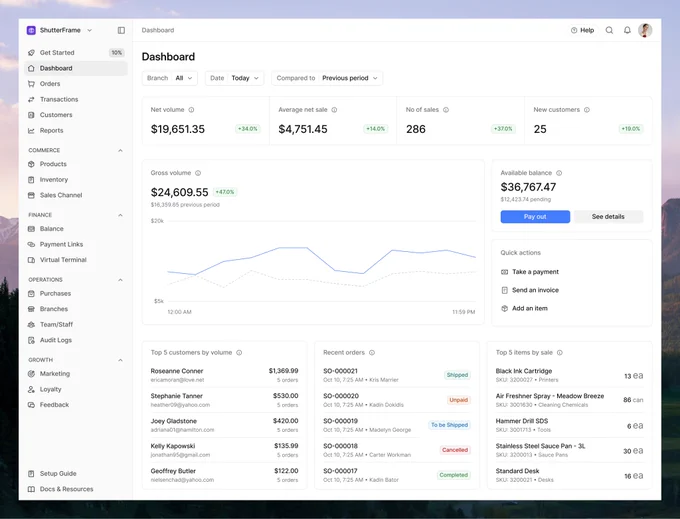Open the Branch All dropdown
The image size is (680, 519).
point(170,78)
